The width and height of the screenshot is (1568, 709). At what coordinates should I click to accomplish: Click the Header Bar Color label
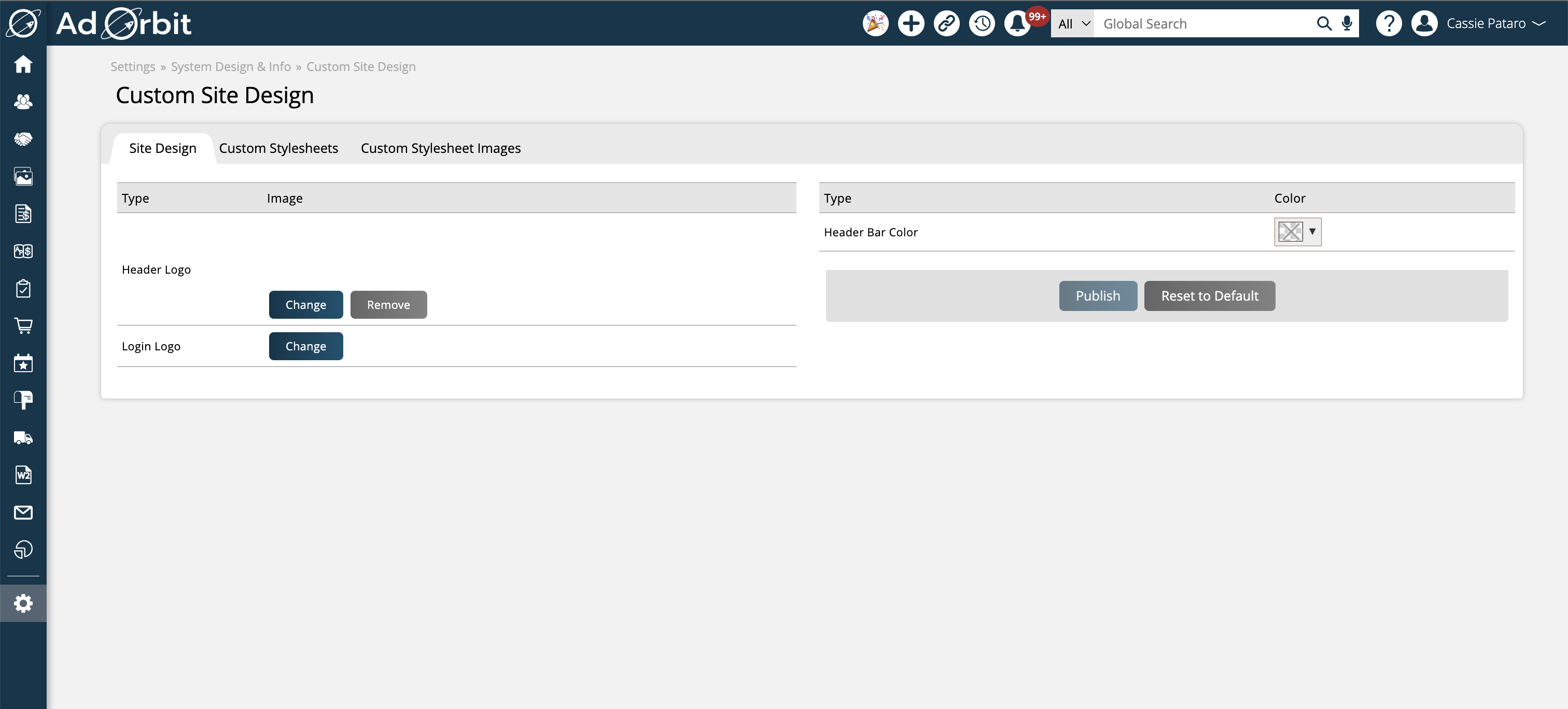tap(871, 232)
